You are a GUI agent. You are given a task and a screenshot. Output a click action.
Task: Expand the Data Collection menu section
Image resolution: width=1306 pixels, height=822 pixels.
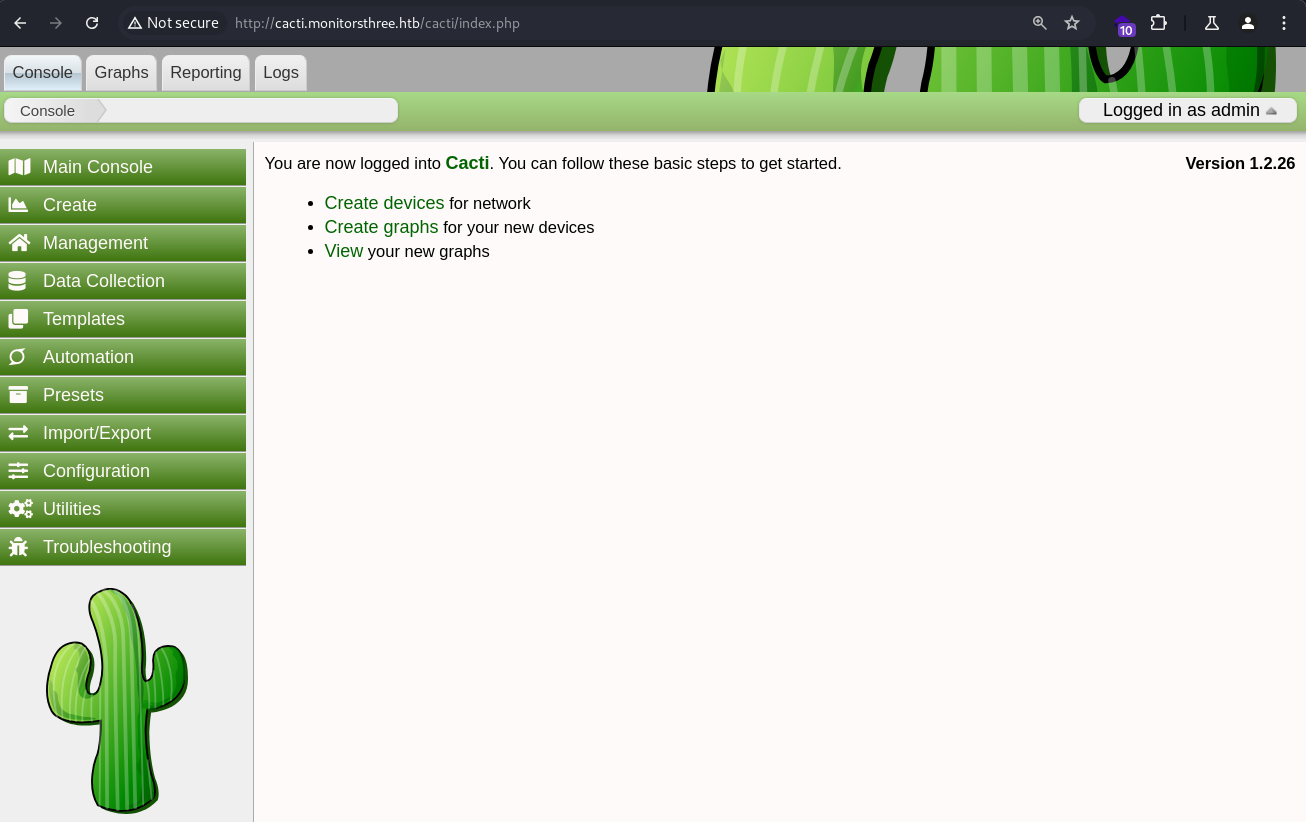[123, 281]
